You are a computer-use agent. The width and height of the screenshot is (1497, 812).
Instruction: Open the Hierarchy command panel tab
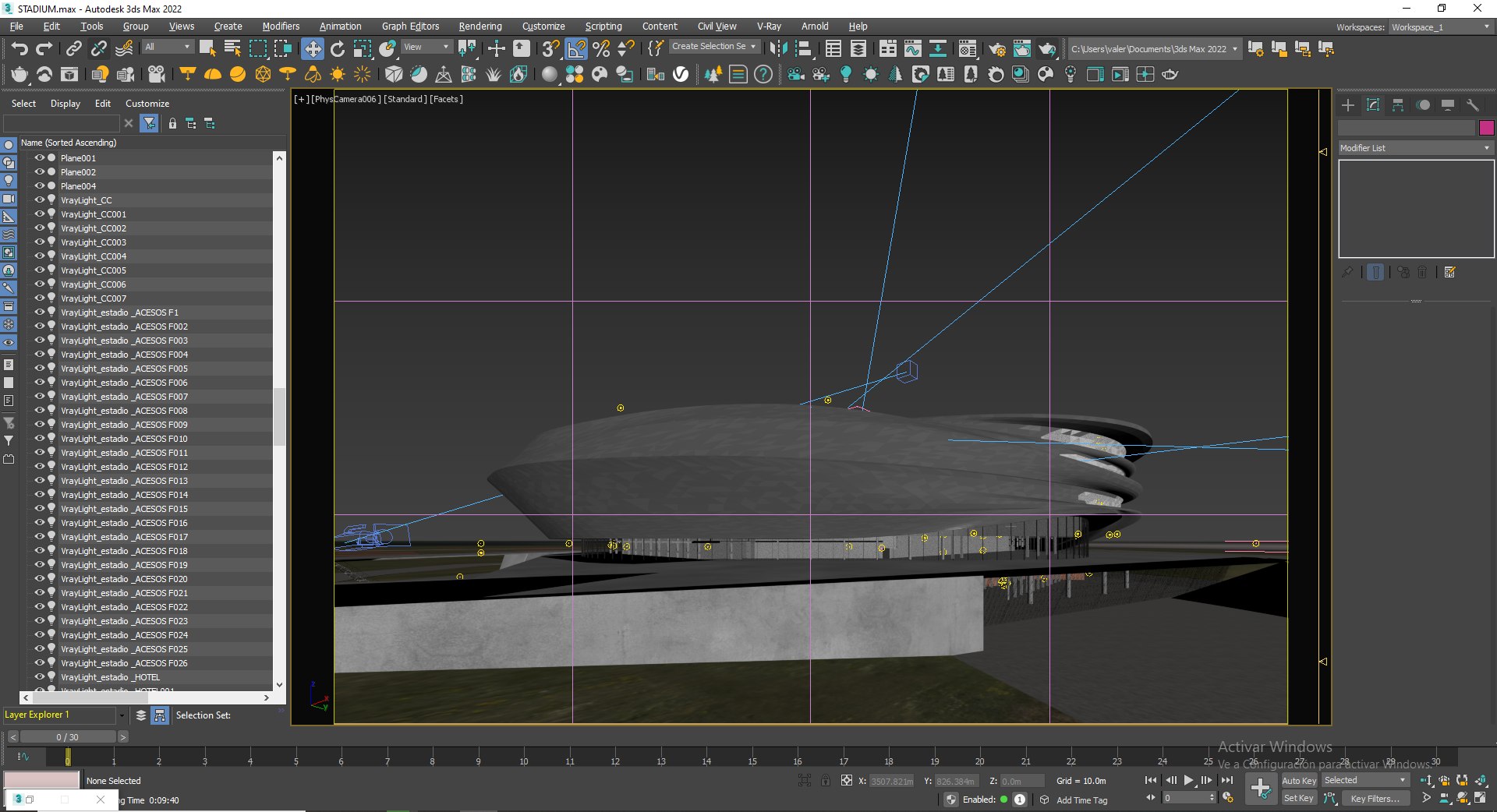coord(1398,104)
